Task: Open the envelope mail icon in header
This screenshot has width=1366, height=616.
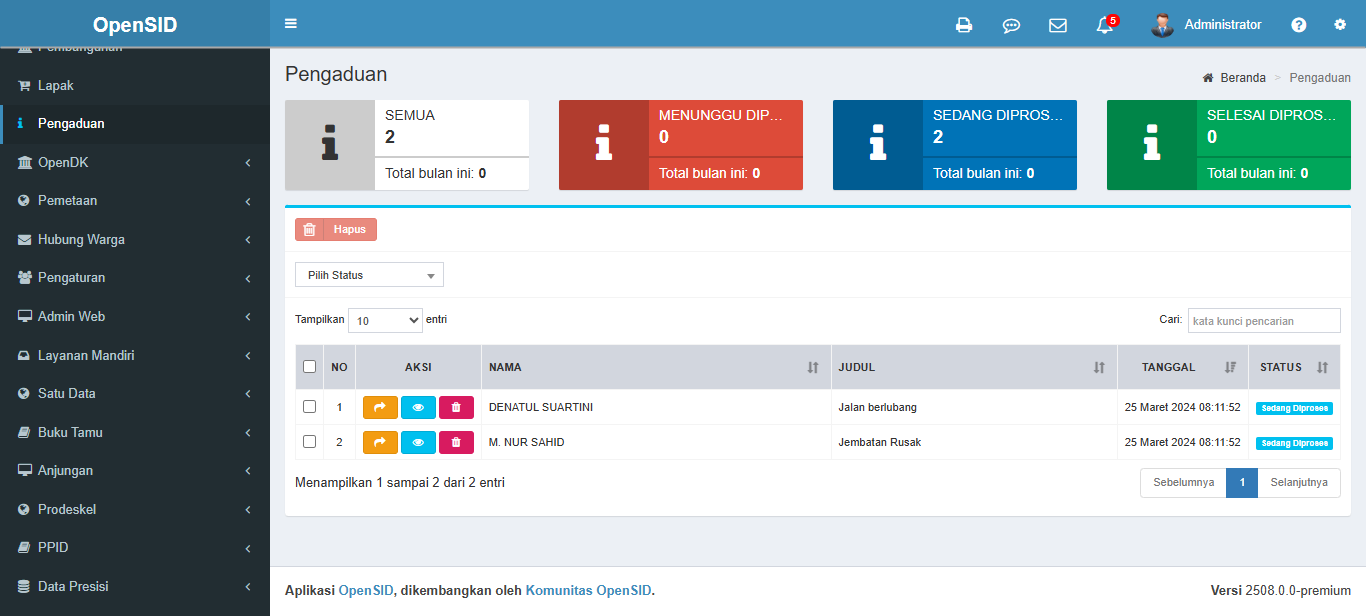Action: 1058,25
